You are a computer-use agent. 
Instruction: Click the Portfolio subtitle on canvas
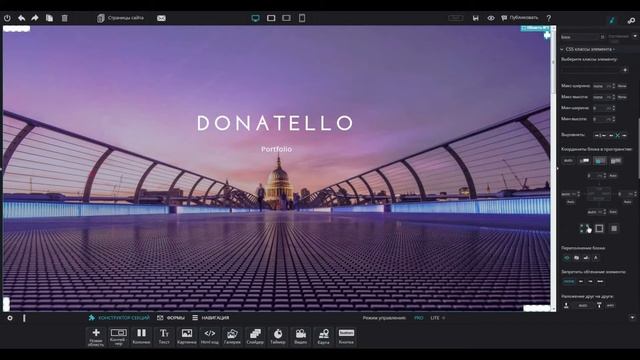click(x=276, y=149)
